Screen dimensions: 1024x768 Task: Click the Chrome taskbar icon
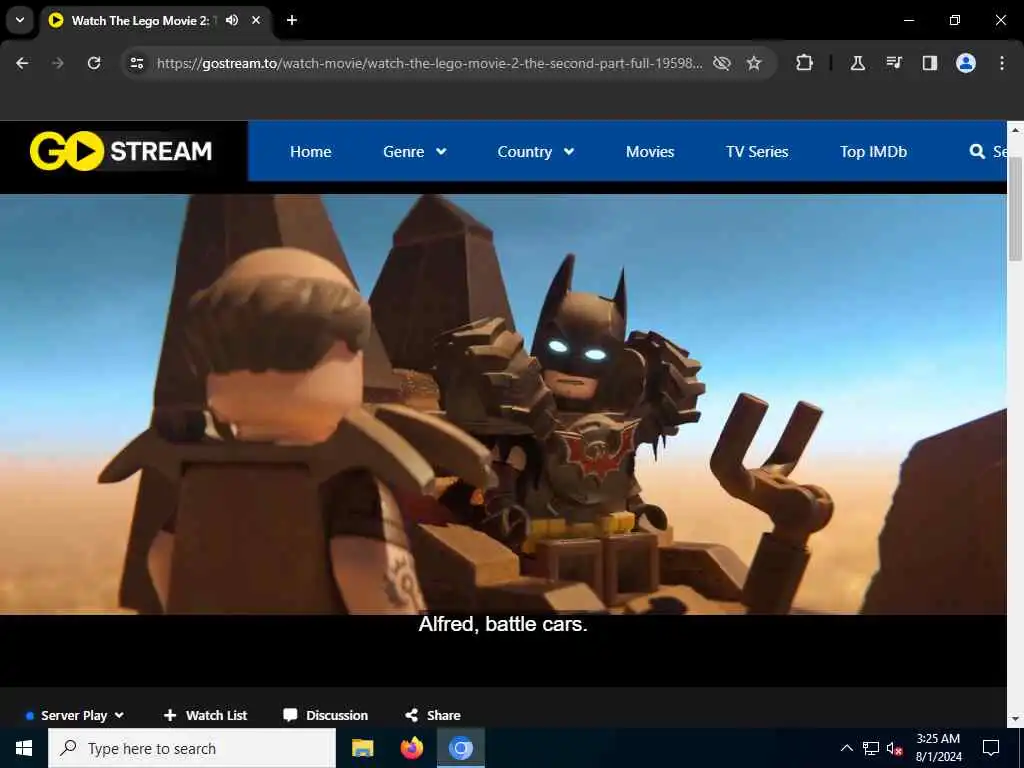460,748
